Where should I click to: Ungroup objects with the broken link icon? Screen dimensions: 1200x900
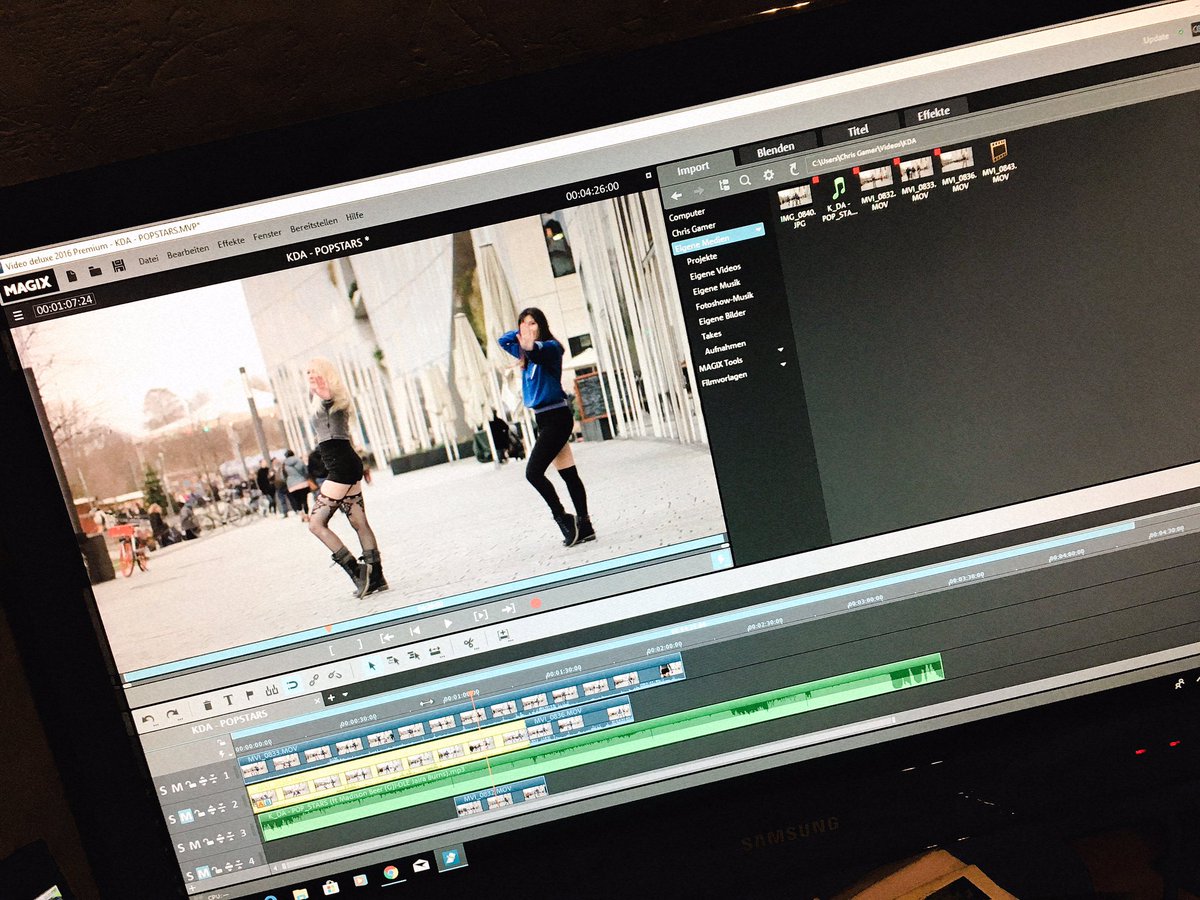[335, 674]
